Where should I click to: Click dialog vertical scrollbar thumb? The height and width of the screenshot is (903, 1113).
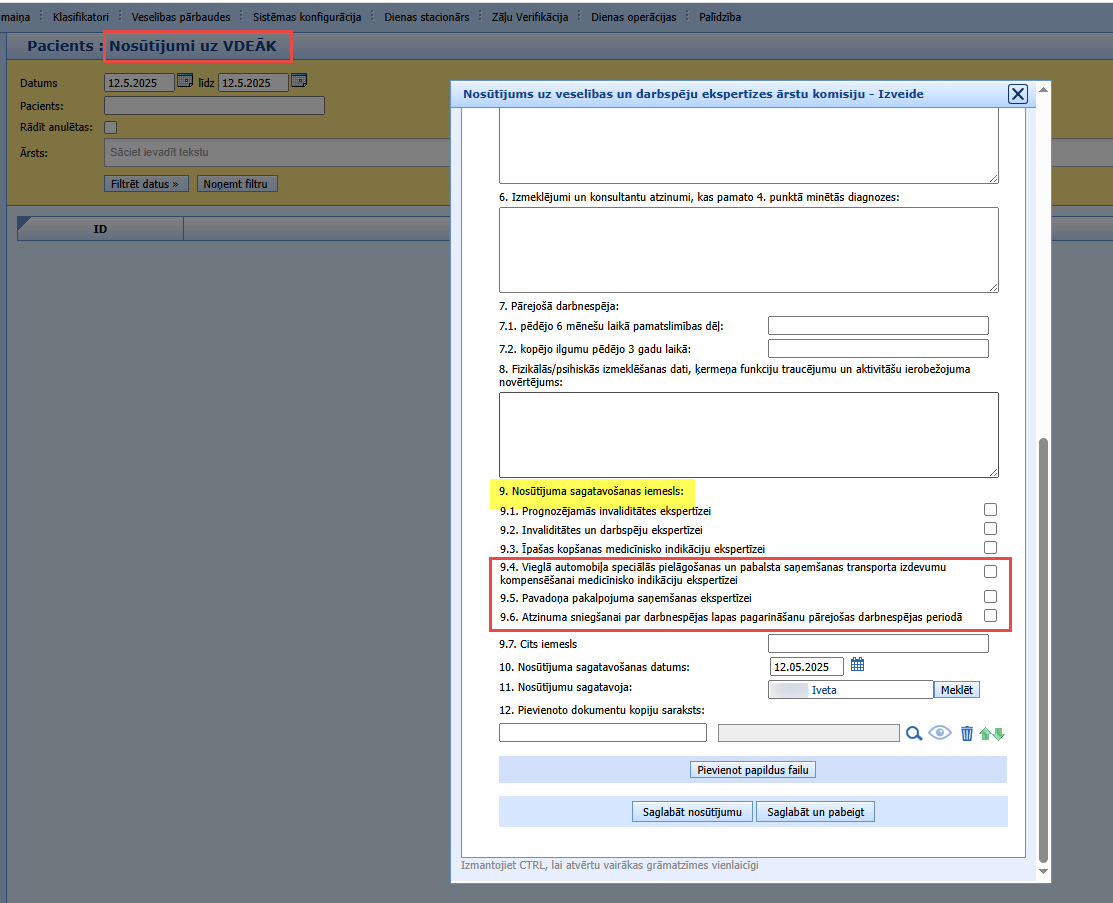(1043, 650)
